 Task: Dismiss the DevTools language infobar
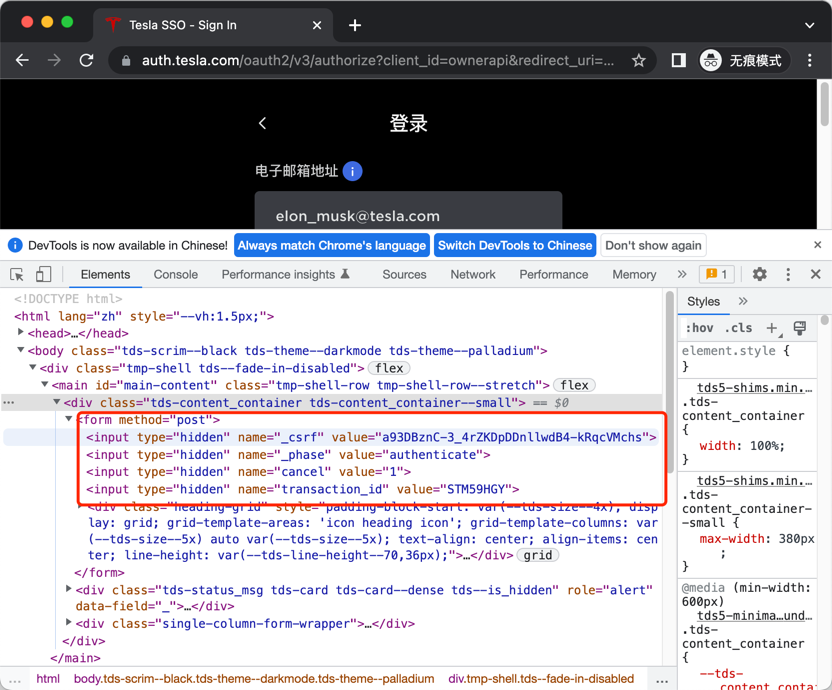(x=818, y=245)
